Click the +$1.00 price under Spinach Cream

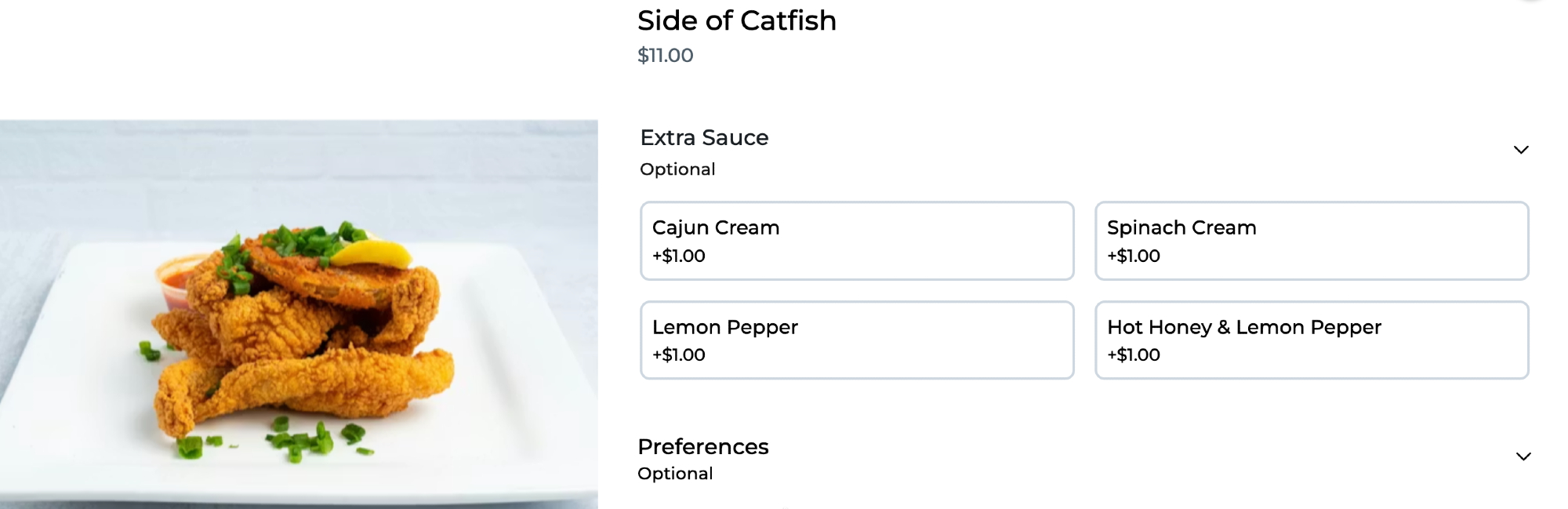point(1133,256)
